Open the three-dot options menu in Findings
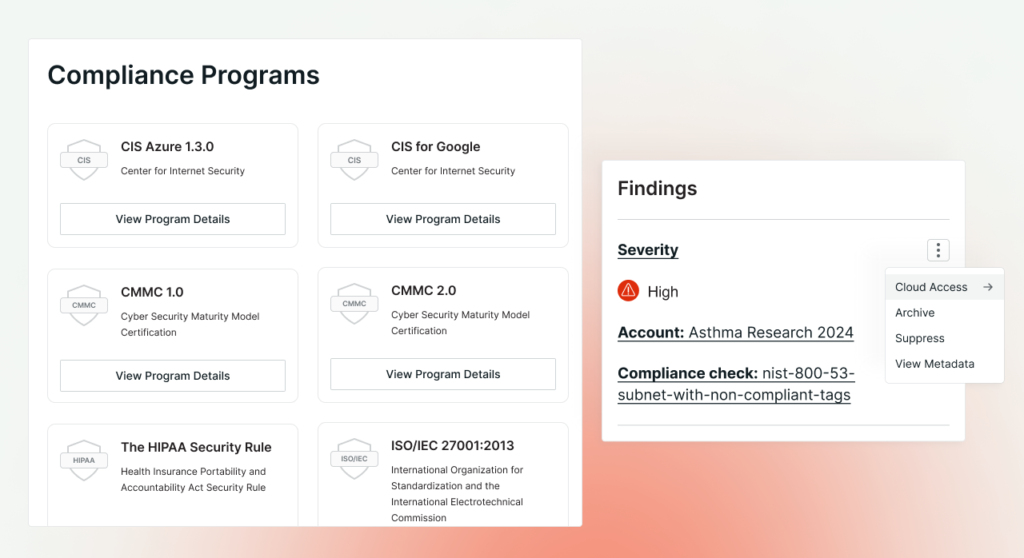 tap(938, 250)
